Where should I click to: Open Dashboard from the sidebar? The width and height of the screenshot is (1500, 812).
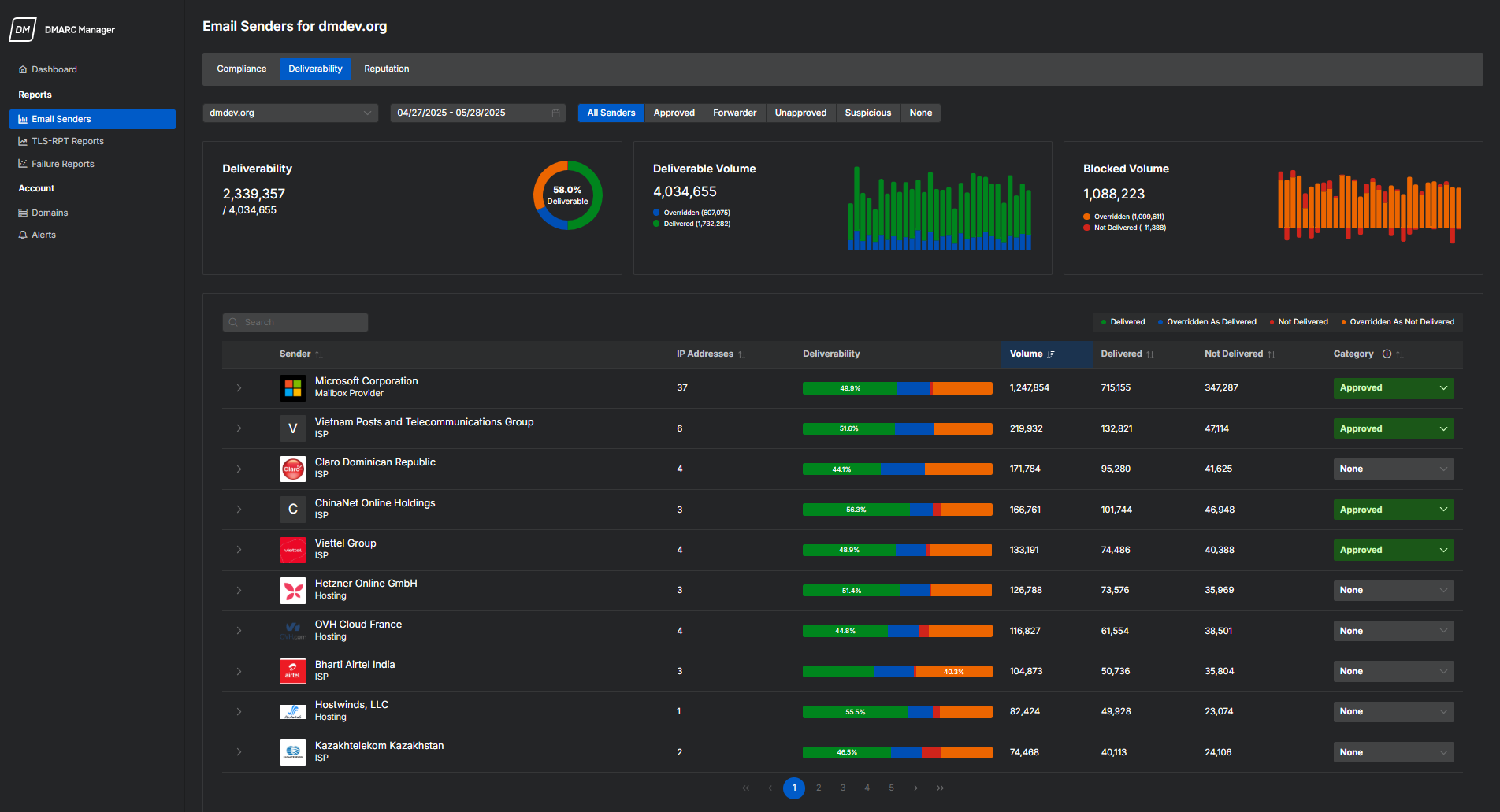pos(54,69)
